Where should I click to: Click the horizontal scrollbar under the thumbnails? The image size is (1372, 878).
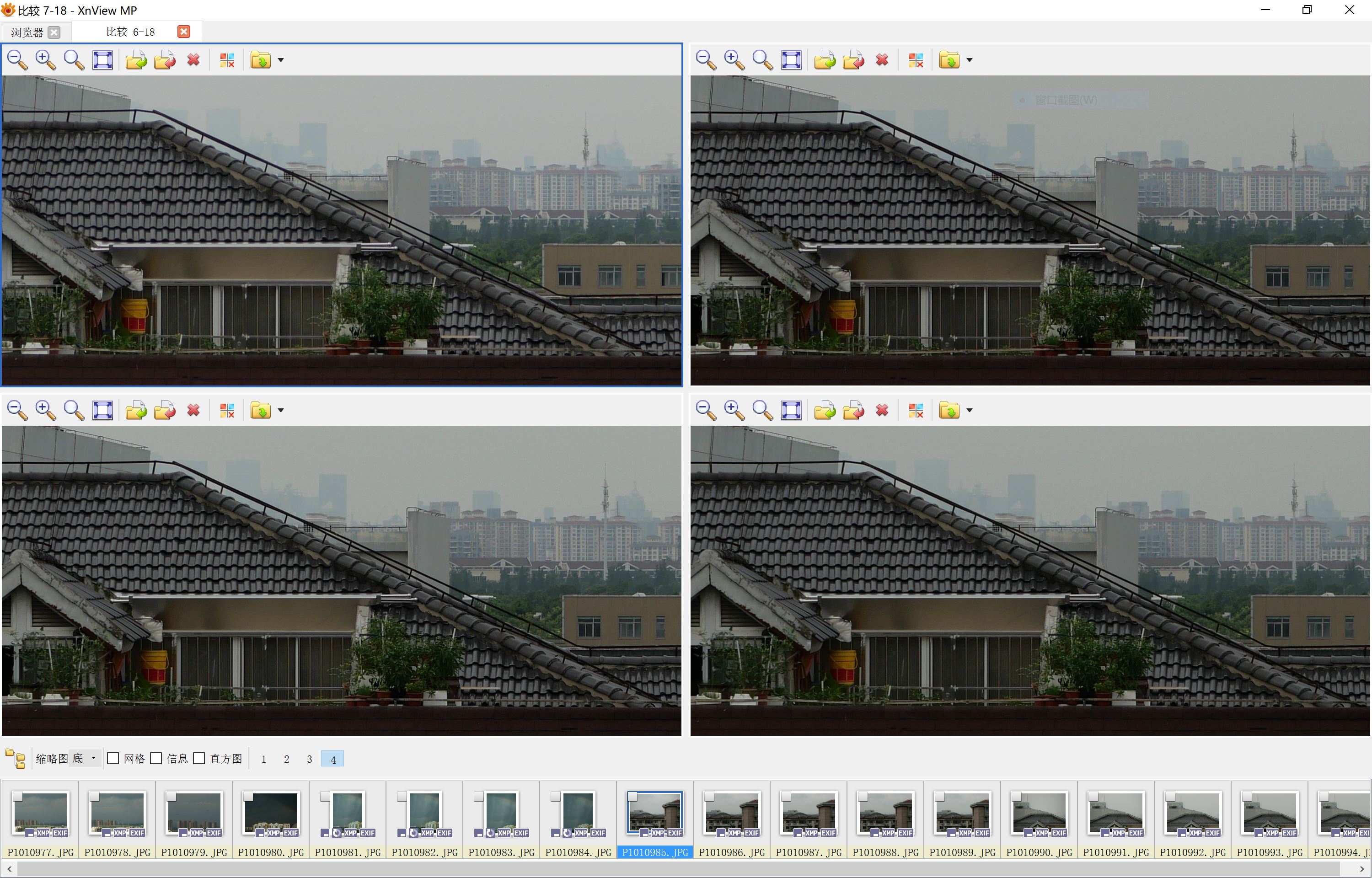click(684, 869)
